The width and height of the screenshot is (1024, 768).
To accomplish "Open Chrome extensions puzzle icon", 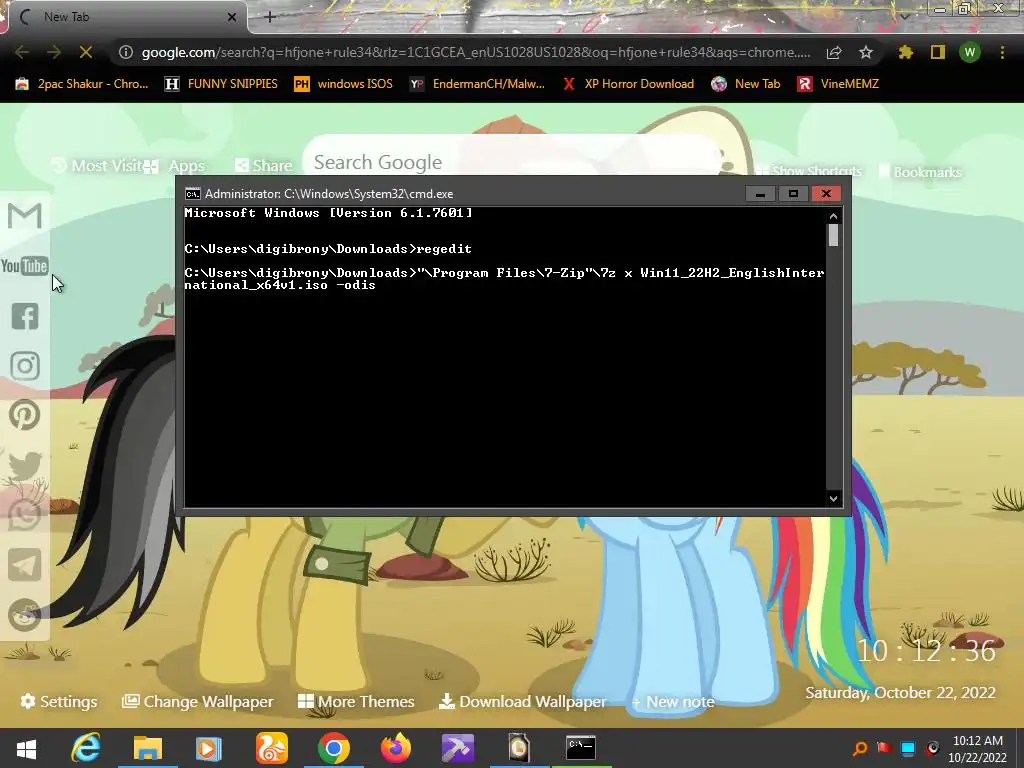I will [905, 52].
